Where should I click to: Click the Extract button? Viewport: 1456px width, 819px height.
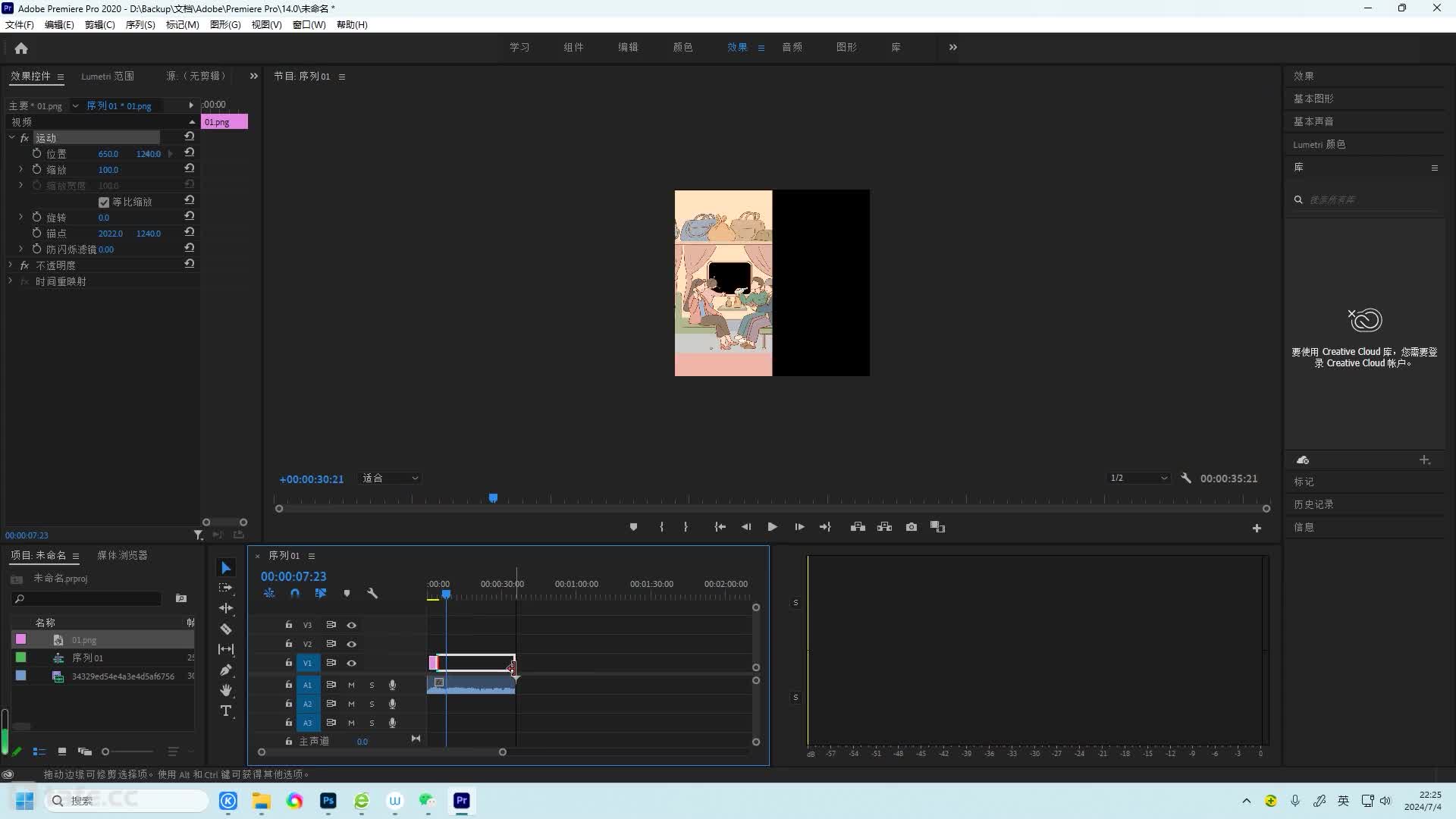(x=884, y=527)
